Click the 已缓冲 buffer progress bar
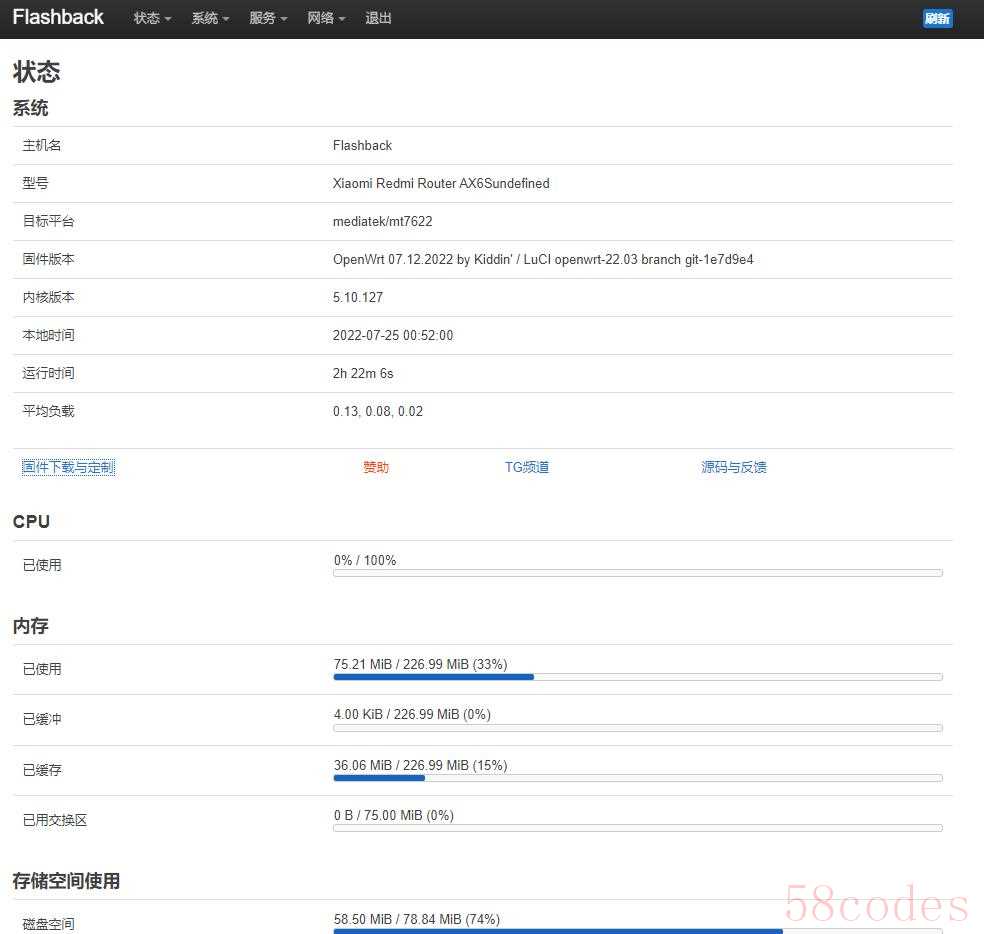This screenshot has height=934, width=984. tap(637, 728)
